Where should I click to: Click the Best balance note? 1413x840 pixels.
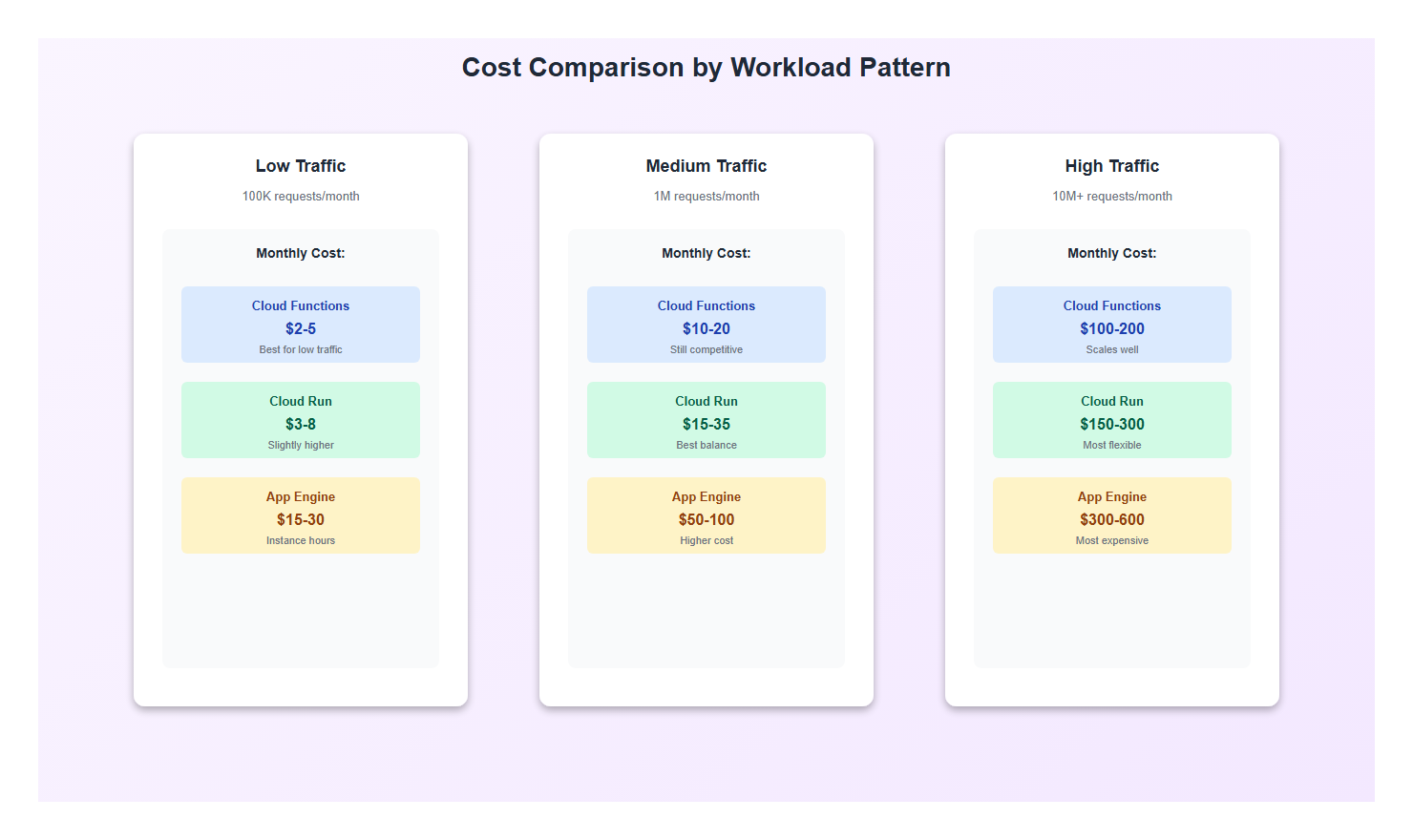pos(706,446)
